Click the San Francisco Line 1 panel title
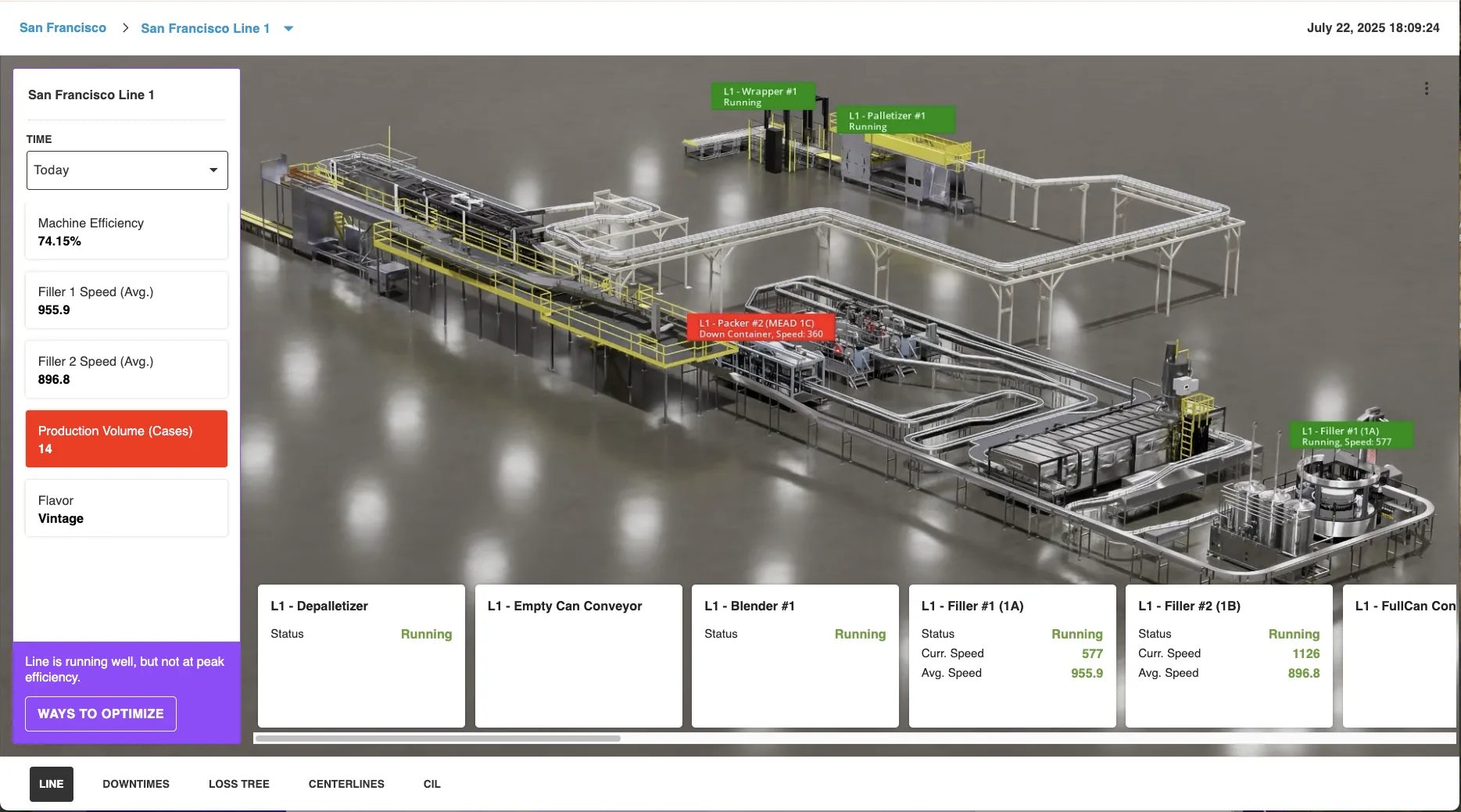Screen dimensions: 1461x812 tap(91, 95)
